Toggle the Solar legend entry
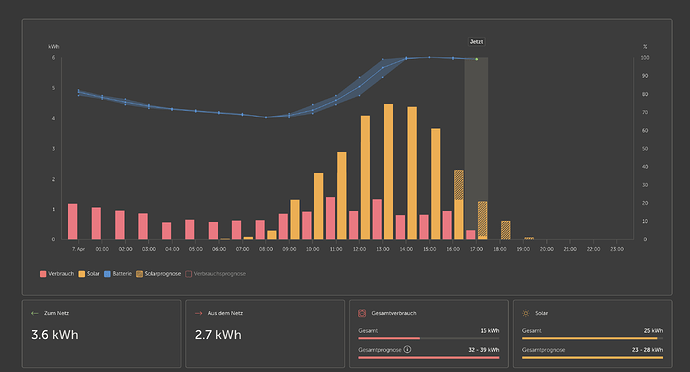Viewport: 690px width, 372px height. [89, 274]
